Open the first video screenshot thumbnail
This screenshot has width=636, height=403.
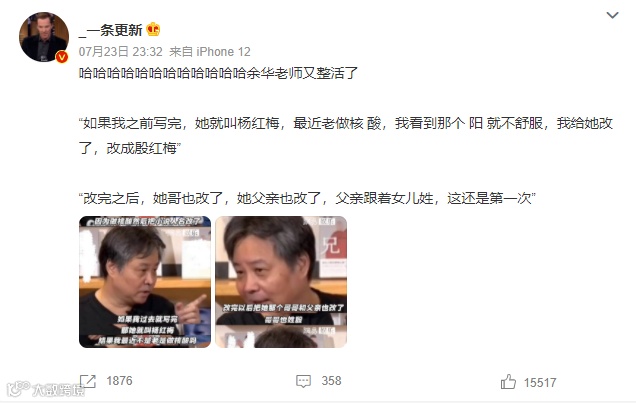tap(145, 282)
